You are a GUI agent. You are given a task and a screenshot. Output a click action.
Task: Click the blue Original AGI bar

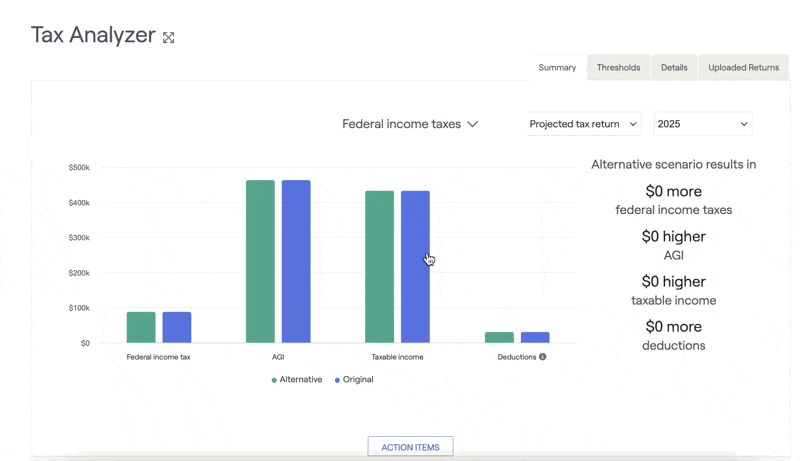(296, 261)
